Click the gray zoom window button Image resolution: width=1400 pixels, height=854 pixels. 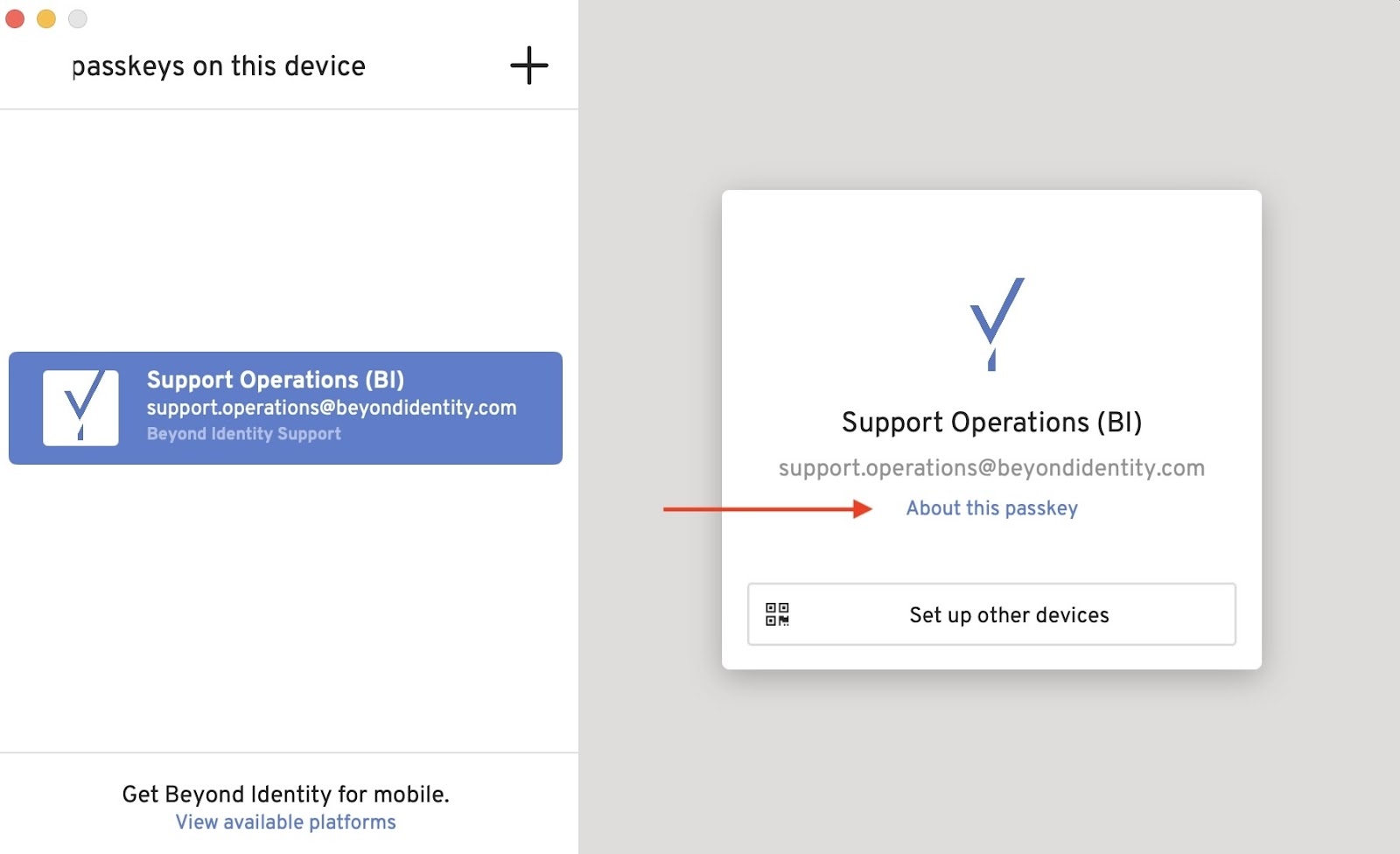(78, 18)
